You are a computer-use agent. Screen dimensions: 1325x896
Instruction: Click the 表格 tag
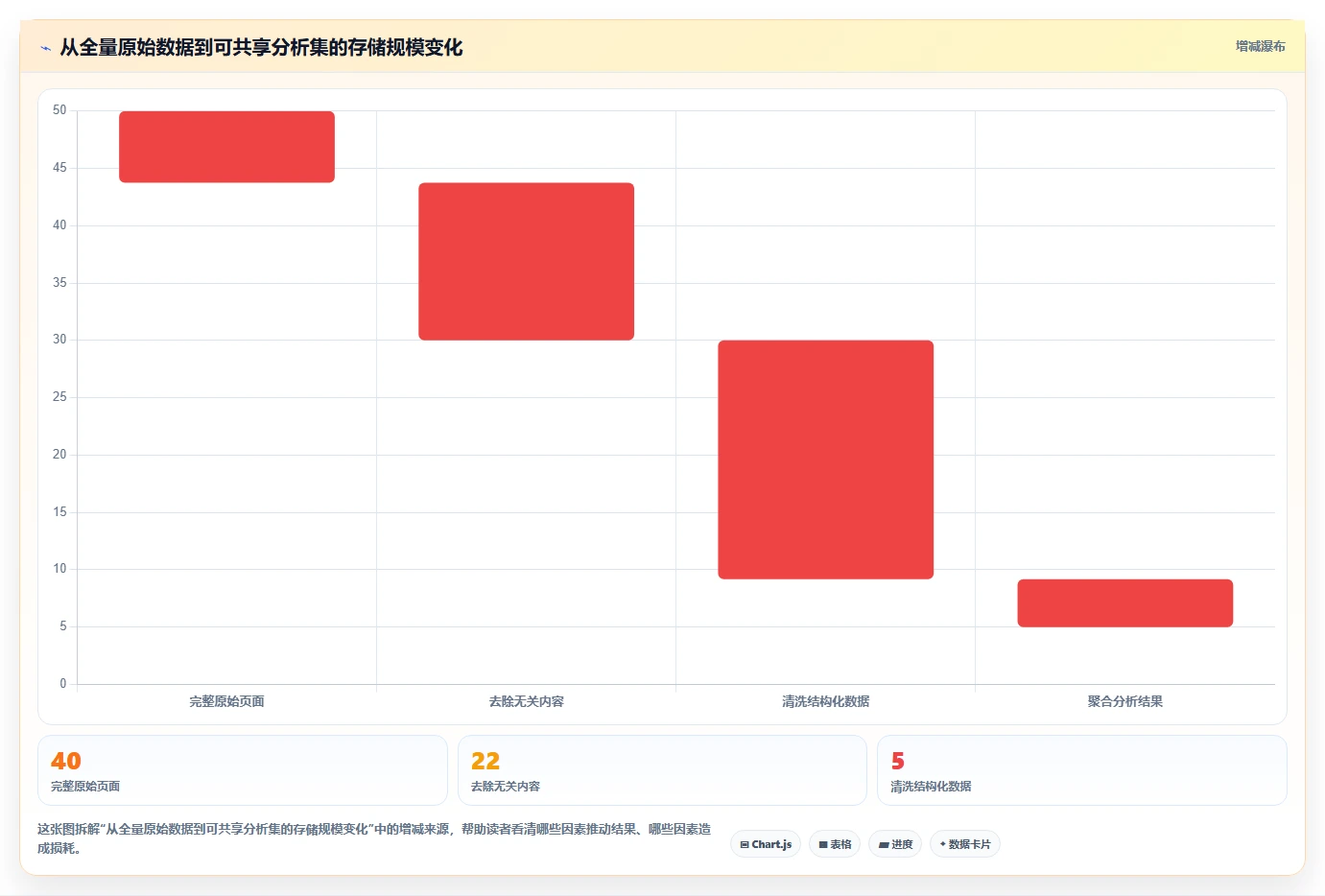tap(835, 844)
